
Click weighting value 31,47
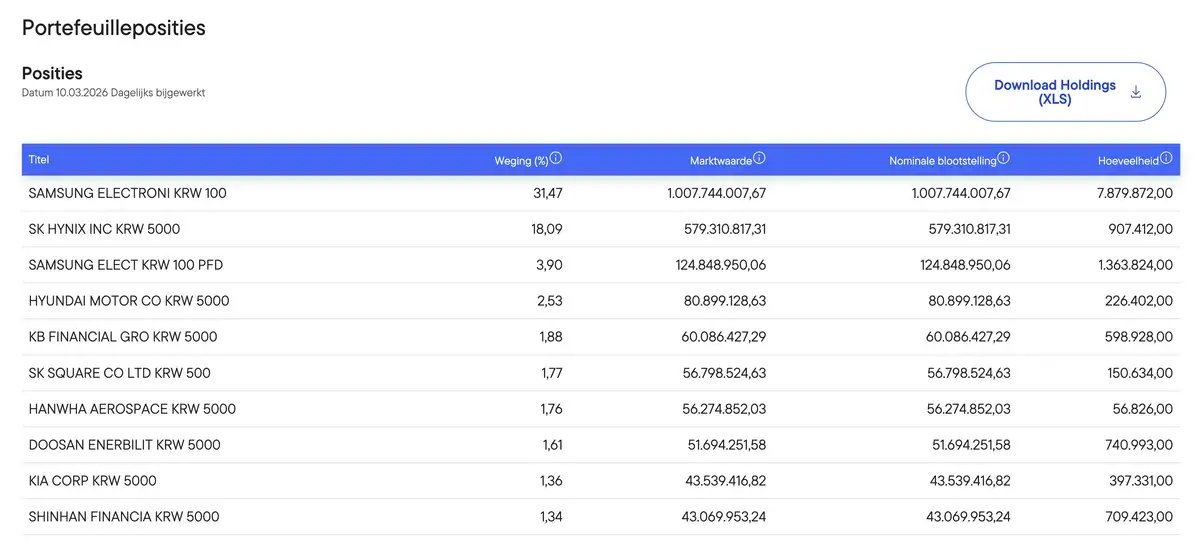[x=546, y=193]
